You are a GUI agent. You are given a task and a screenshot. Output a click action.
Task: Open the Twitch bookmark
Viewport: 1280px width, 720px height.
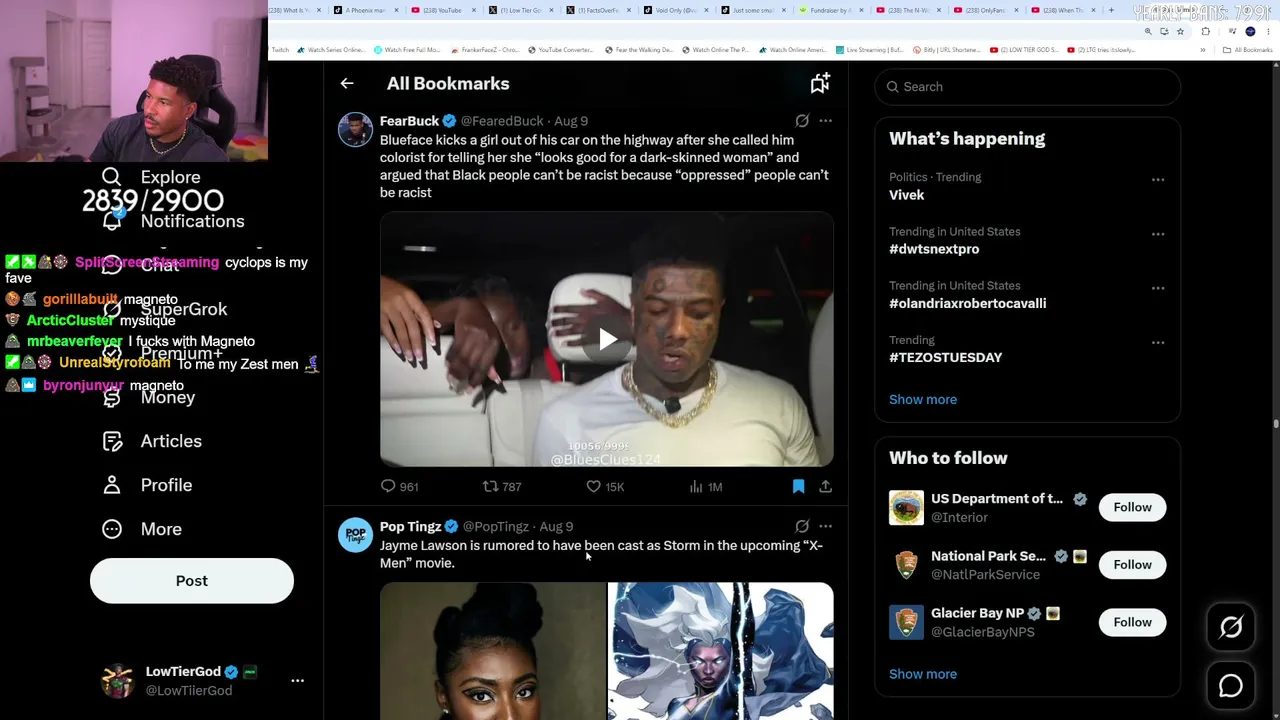coord(280,50)
